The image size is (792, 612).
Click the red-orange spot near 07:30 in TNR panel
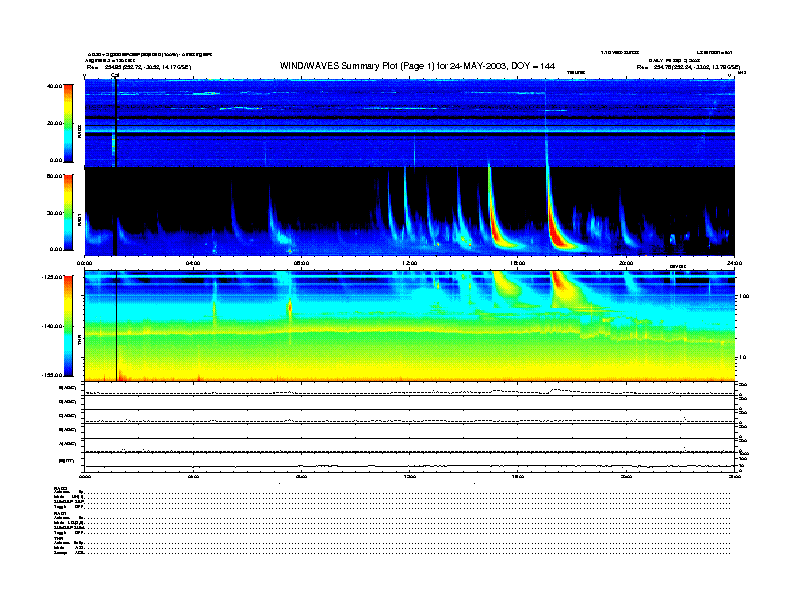point(290,307)
